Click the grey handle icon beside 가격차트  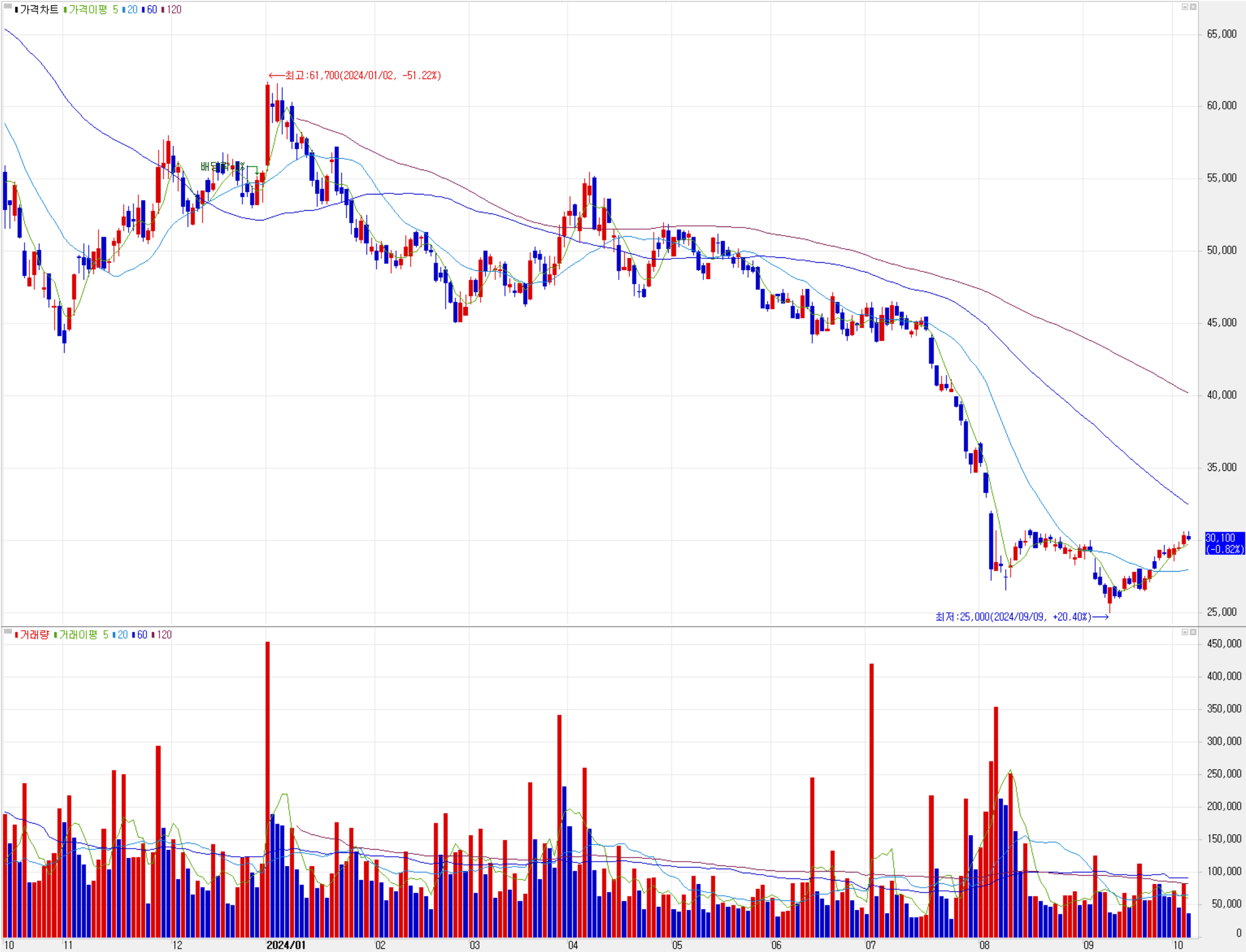[8, 7]
